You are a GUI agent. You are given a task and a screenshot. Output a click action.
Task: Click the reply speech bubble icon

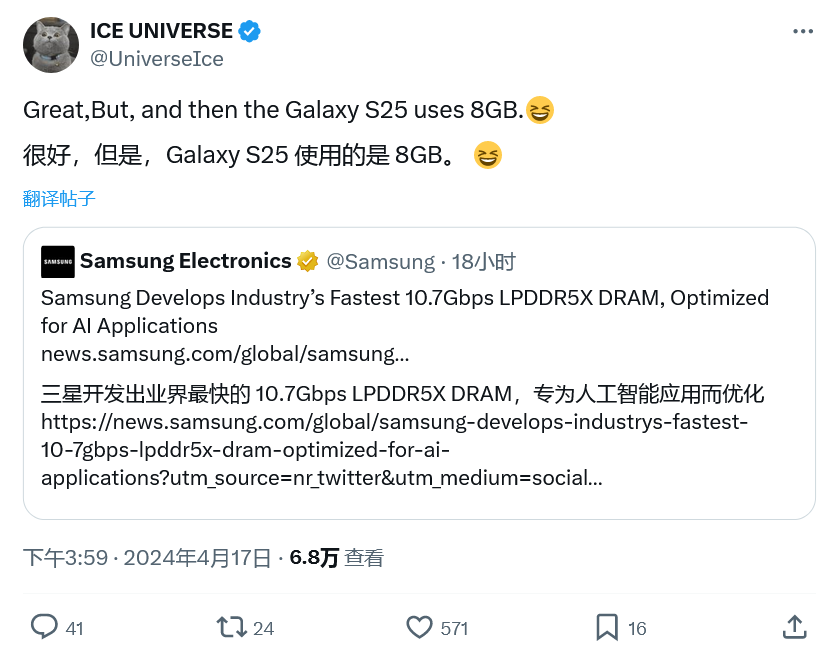click(44, 627)
